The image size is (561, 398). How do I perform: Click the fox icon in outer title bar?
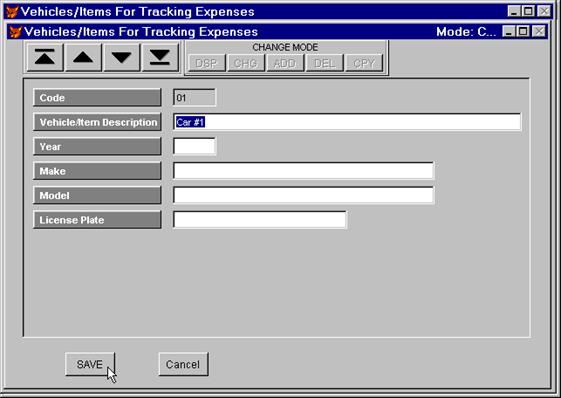click(12, 12)
